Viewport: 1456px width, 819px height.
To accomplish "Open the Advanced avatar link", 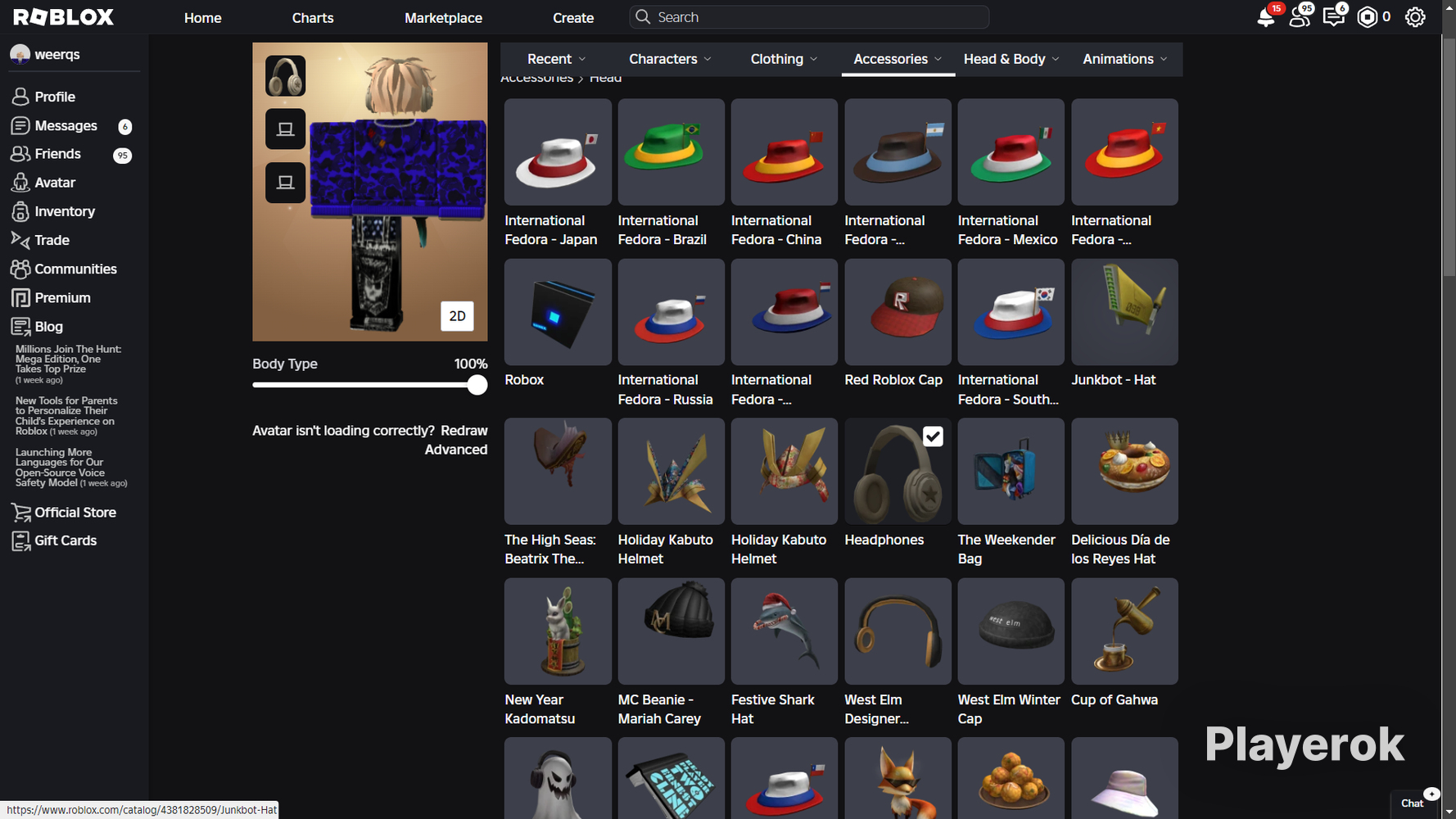I will pos(456,450).
